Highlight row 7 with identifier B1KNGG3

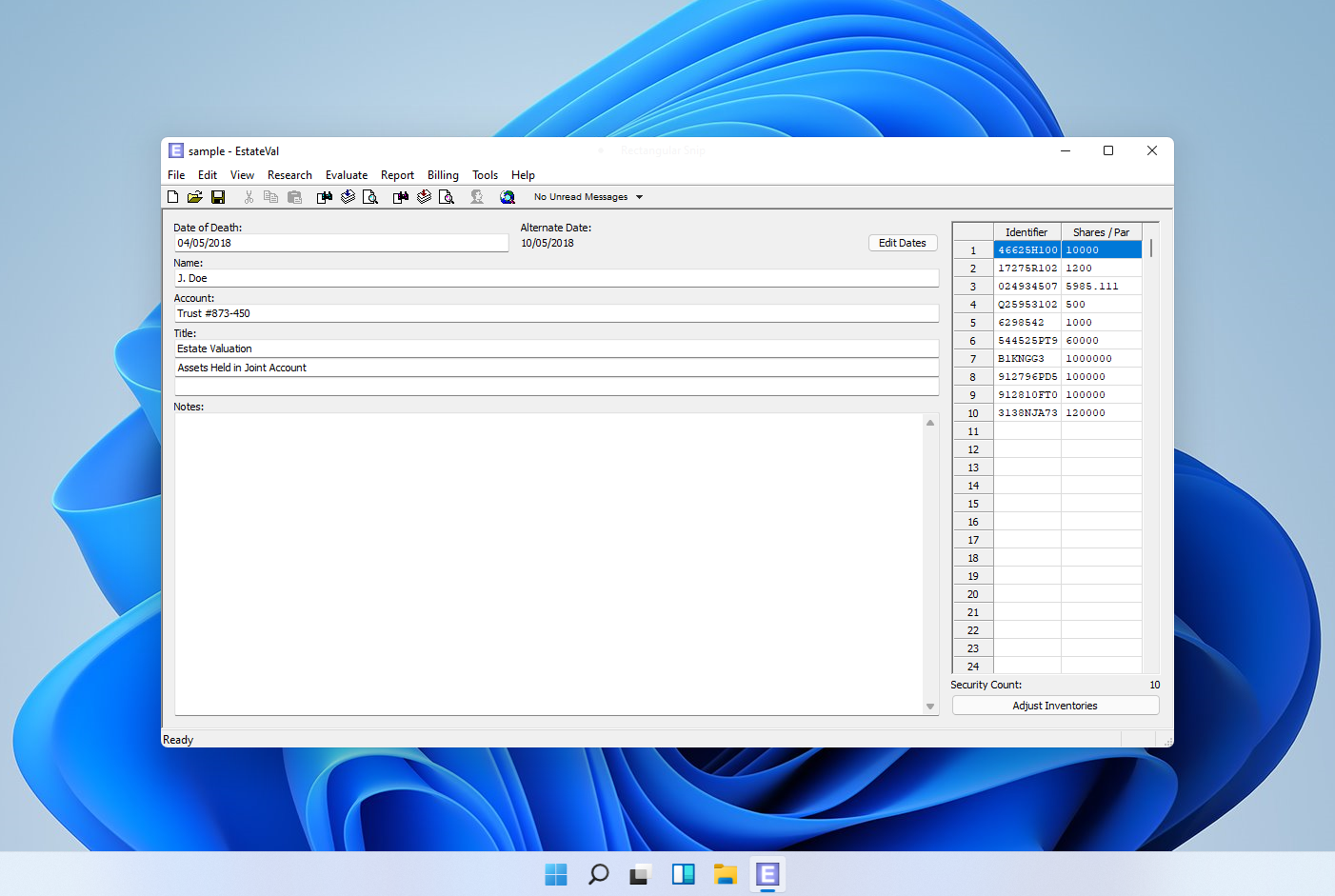(1027, 358)
